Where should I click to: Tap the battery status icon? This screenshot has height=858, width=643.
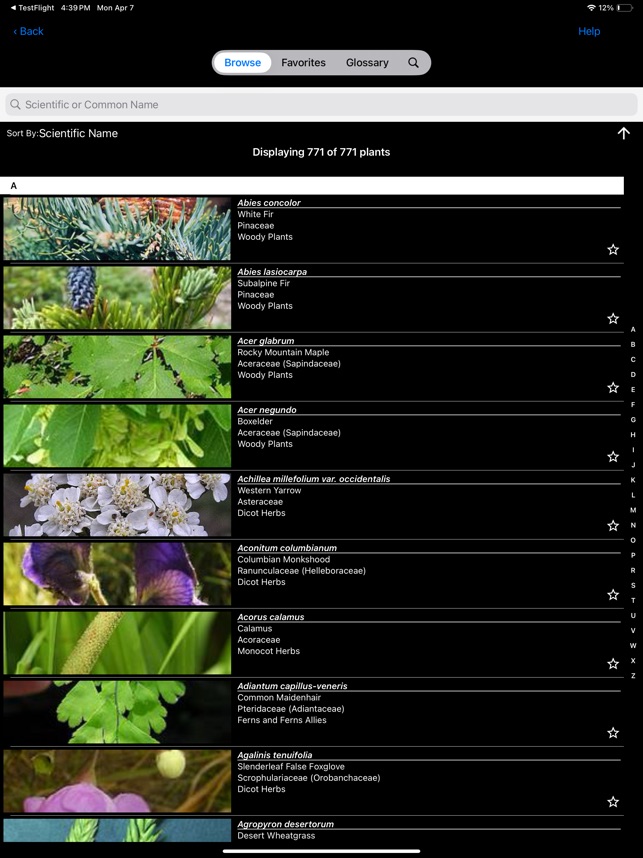[624, 8]
